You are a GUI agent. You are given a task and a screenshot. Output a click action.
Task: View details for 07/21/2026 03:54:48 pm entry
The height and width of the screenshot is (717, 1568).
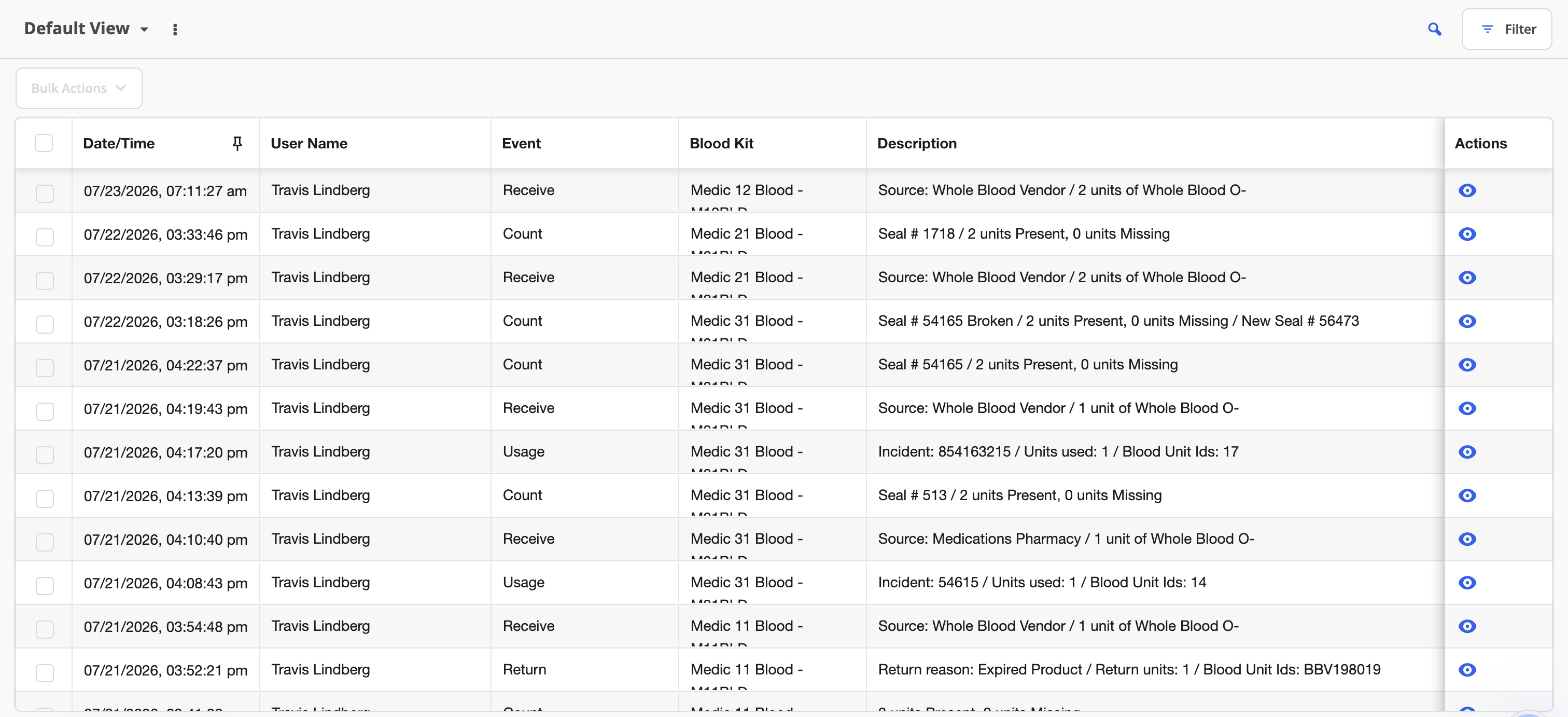(x=1467, y=626)
